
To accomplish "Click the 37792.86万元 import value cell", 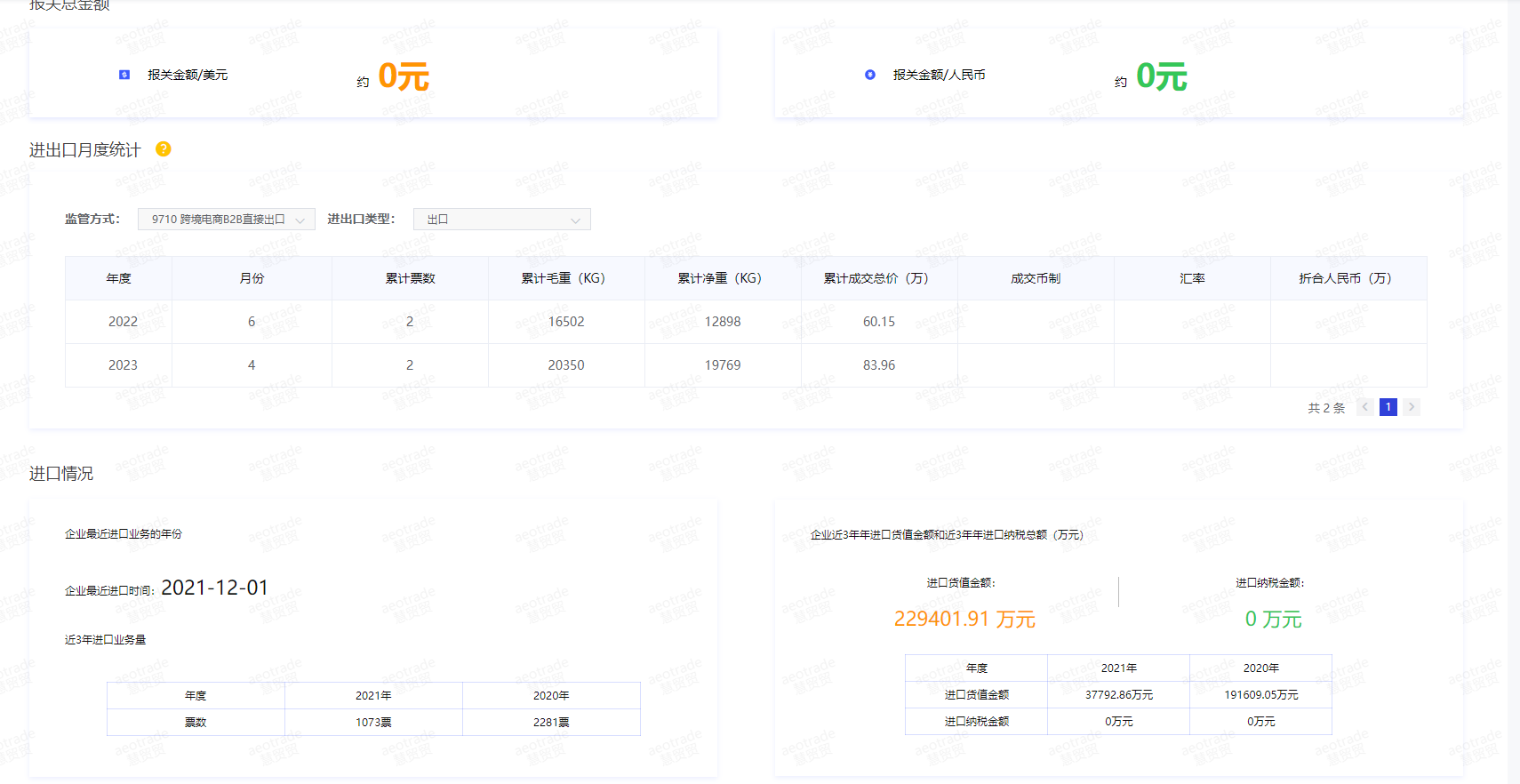I will pyautogui.click(x=1119, y=695).
